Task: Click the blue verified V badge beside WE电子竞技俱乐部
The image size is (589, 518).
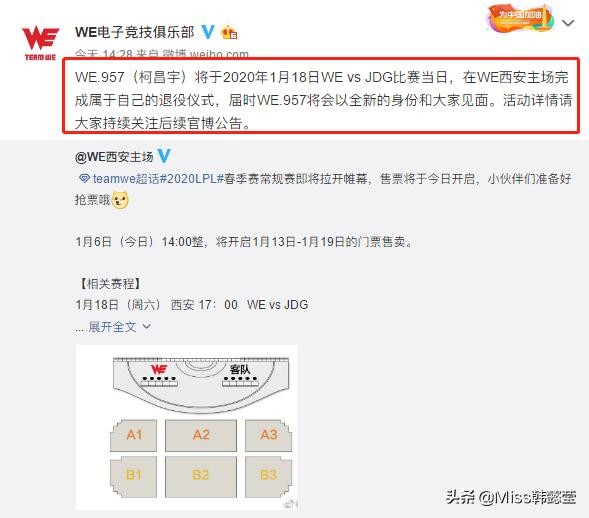Action: pos(208,32)
